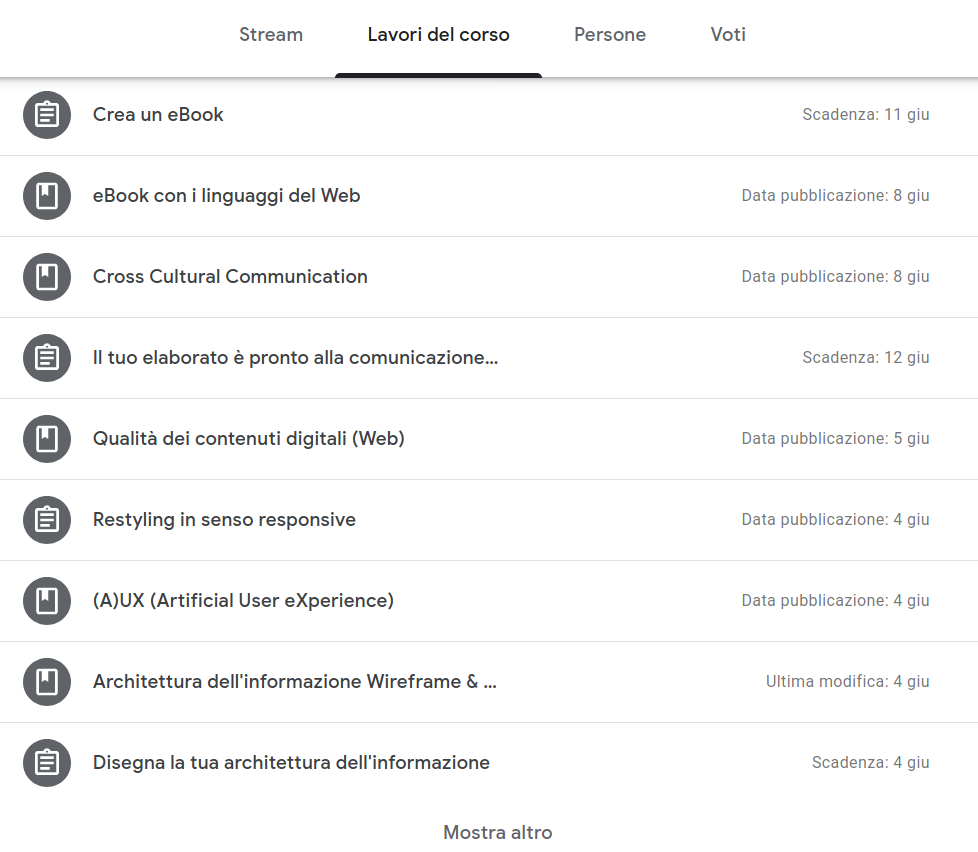Click material icon for (A)UX Artificial User eXperience
The height and width of the screenshot is (852, 978).
click(x=47, y=601)
